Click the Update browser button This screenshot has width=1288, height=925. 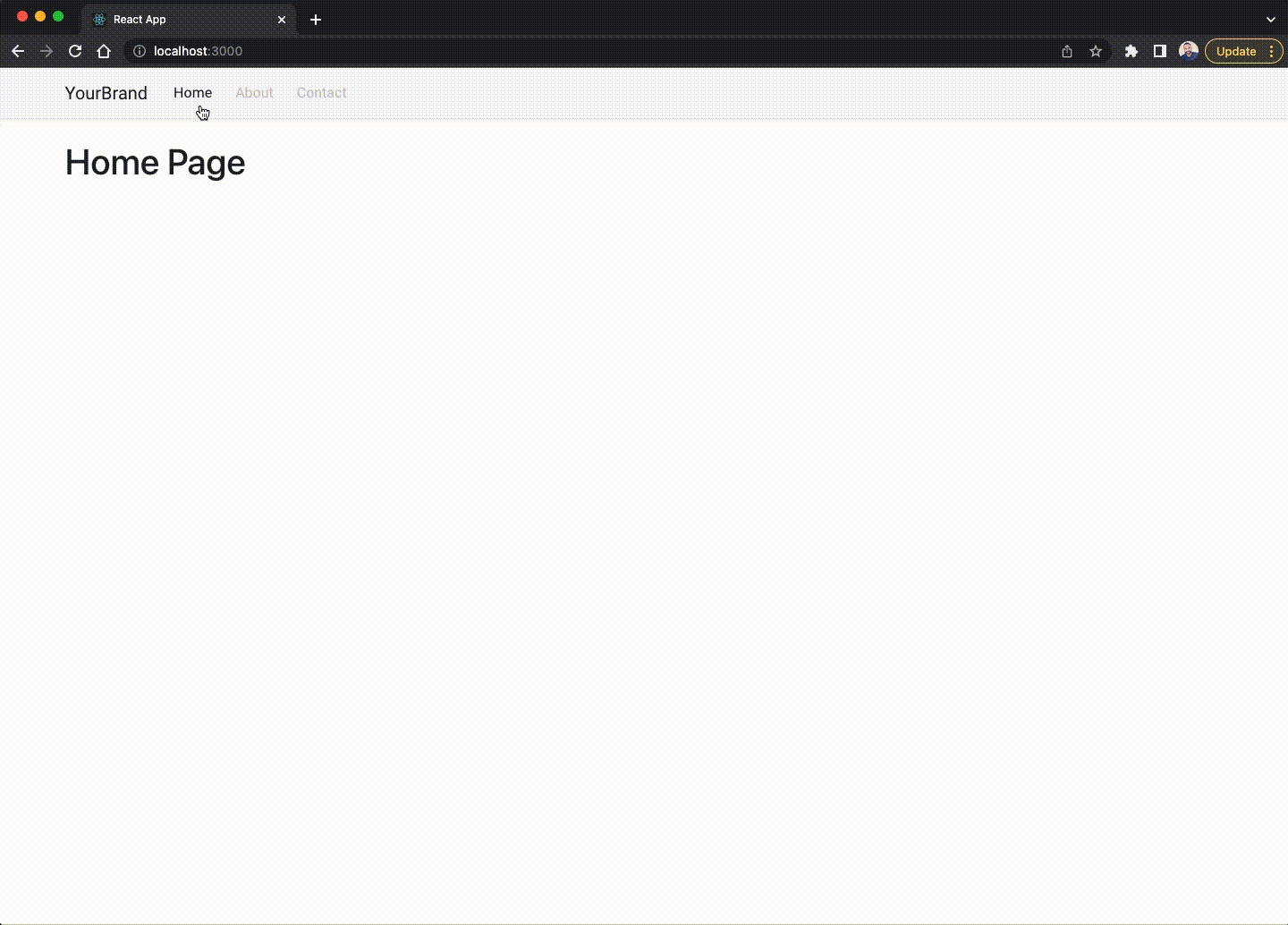point(1237,51)
